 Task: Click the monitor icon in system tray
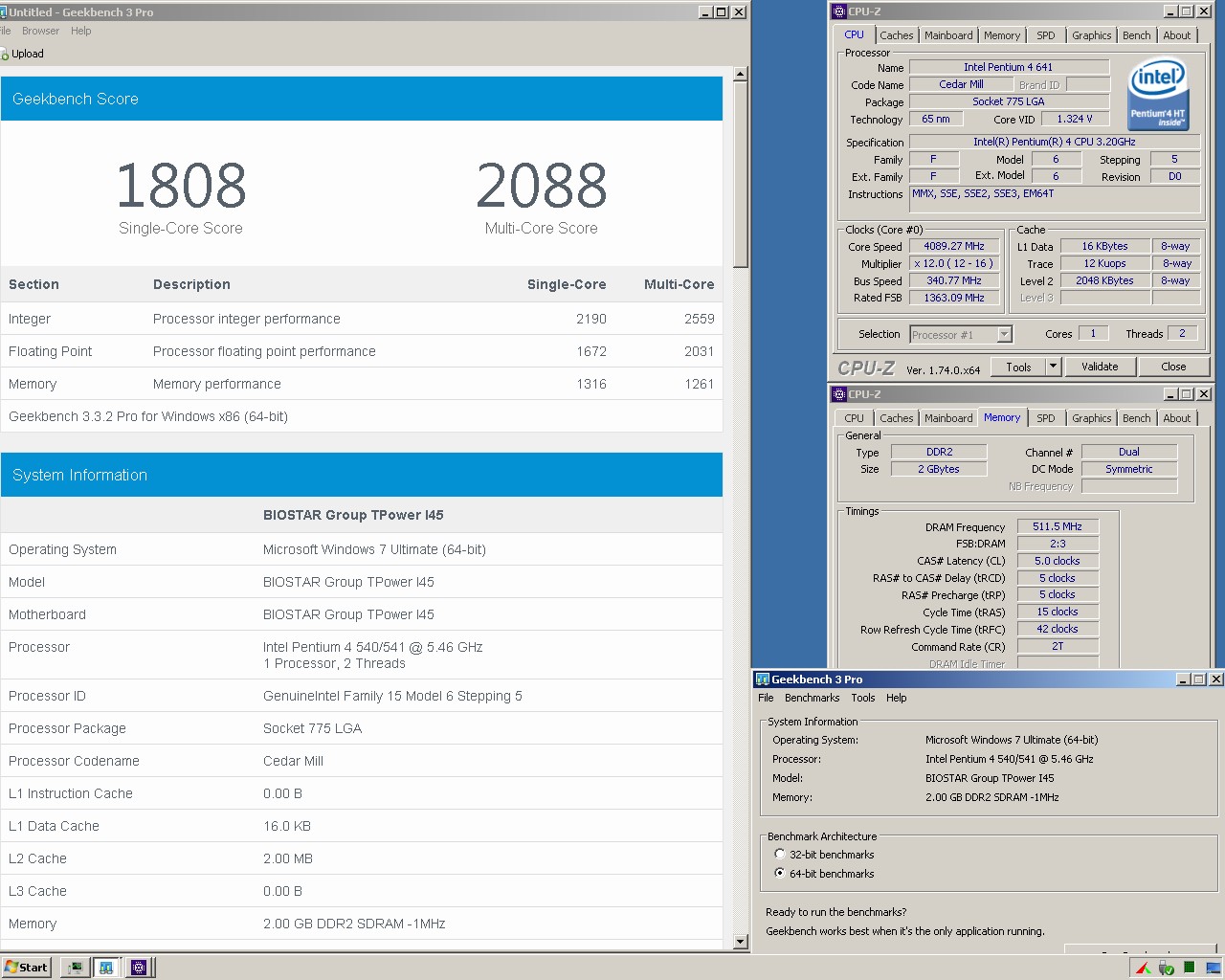coord(1213,969)
